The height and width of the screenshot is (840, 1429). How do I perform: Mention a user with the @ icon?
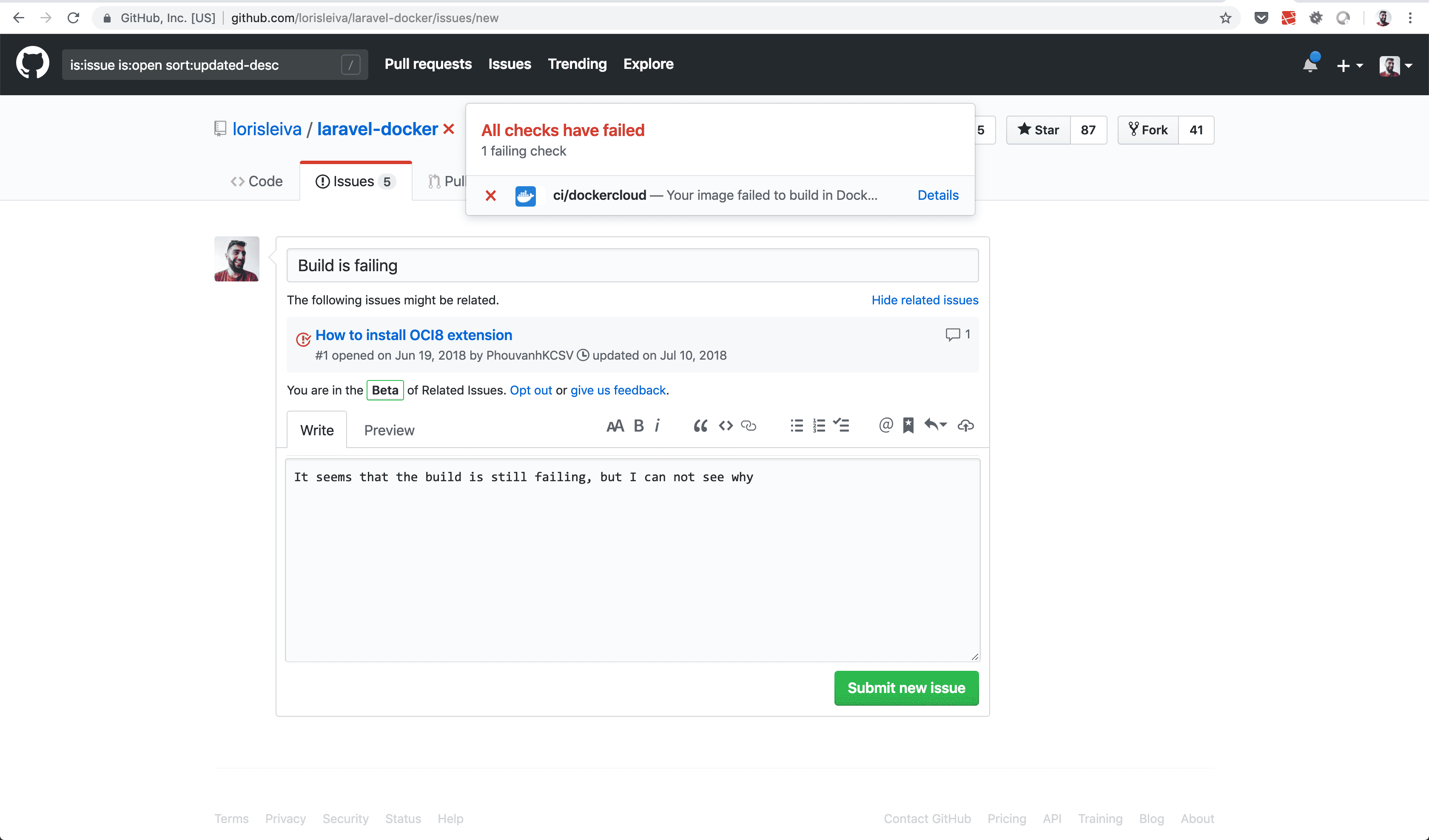[885, 426]
